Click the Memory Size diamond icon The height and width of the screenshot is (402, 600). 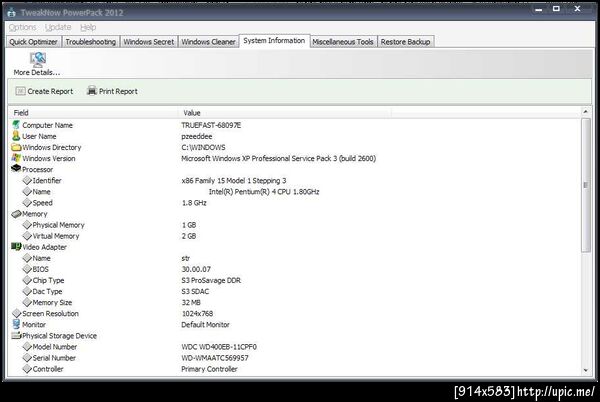pos(27,302)
